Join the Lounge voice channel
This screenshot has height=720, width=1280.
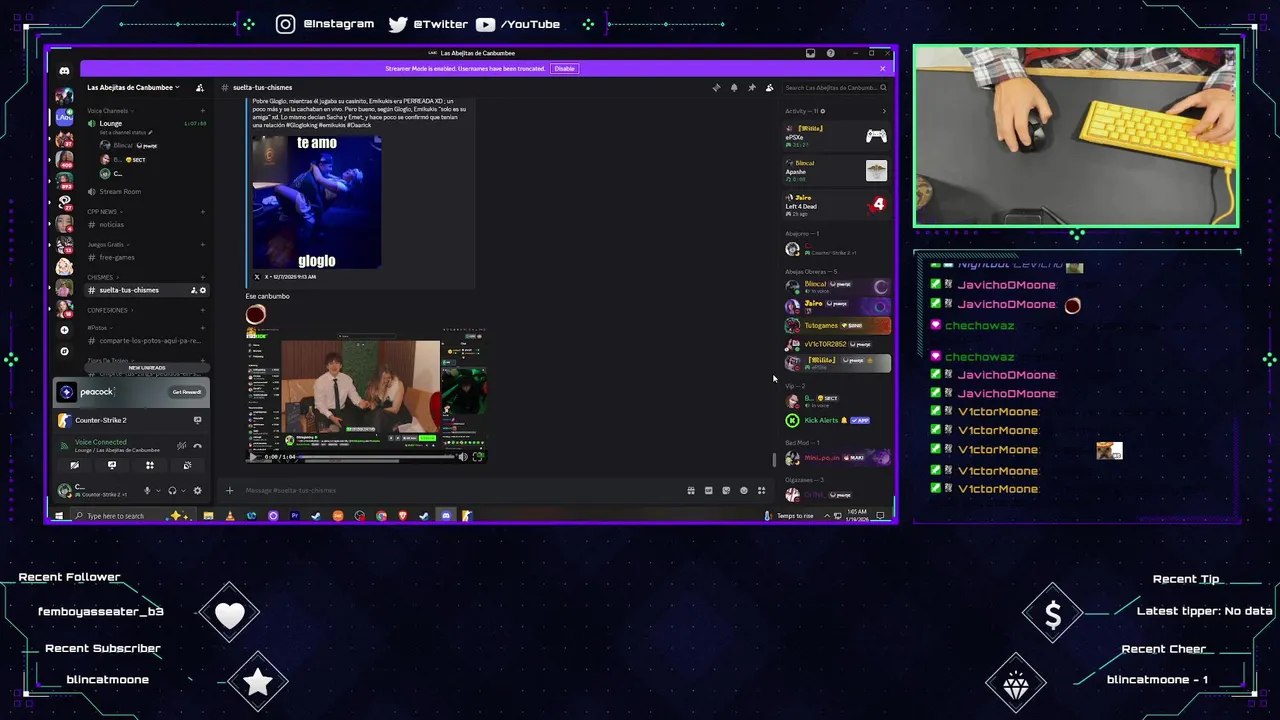click(146, 123)
